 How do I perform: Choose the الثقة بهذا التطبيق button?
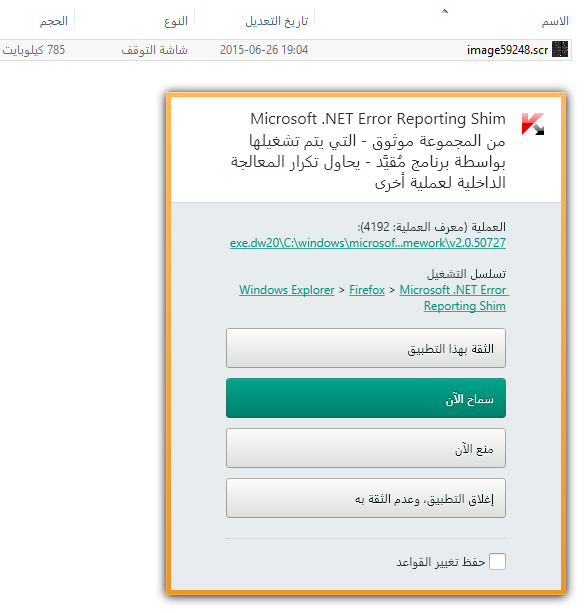click(x=366, y=348)
